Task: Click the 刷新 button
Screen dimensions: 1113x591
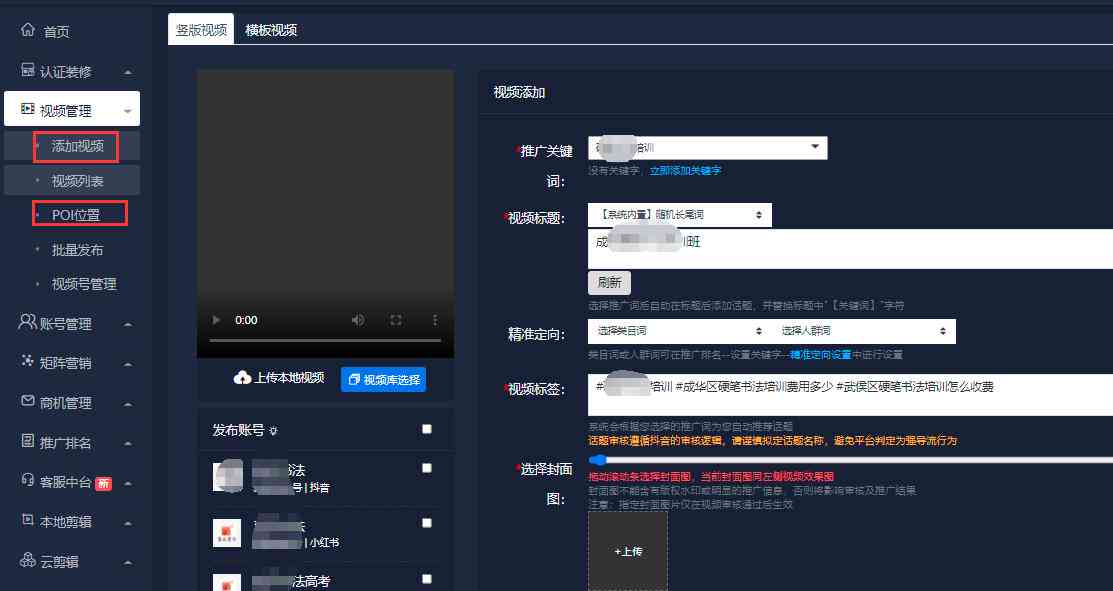Action: (x=609, y=282)
